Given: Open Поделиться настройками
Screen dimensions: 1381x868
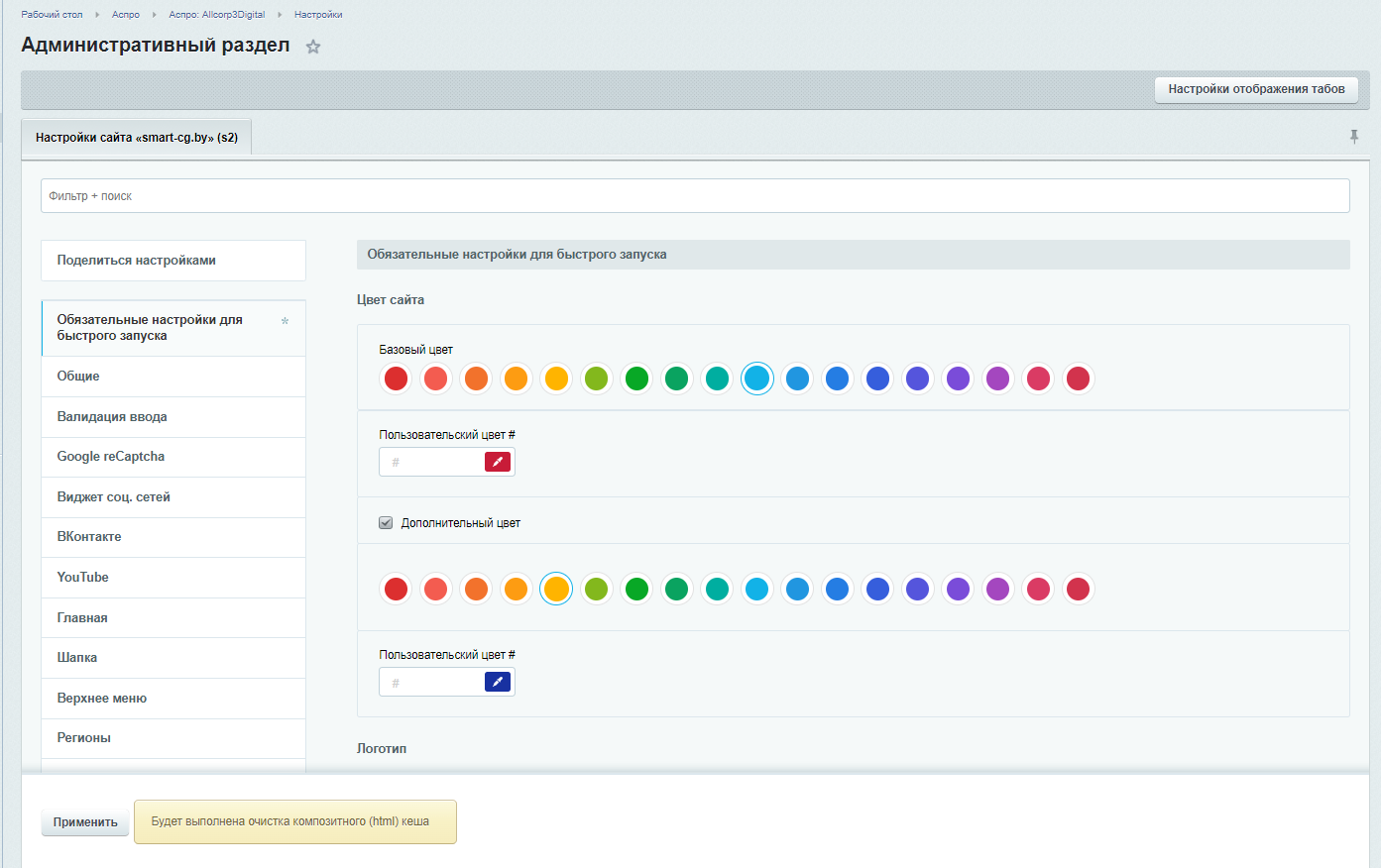Looking at the screenshot, I should tap(173, 261).
